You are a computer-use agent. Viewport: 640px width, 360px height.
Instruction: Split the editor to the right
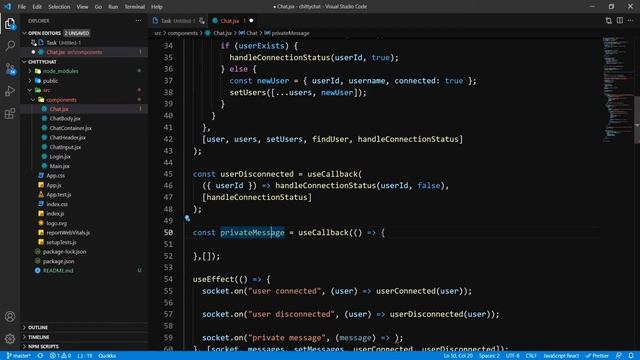[x=620, y=20]
